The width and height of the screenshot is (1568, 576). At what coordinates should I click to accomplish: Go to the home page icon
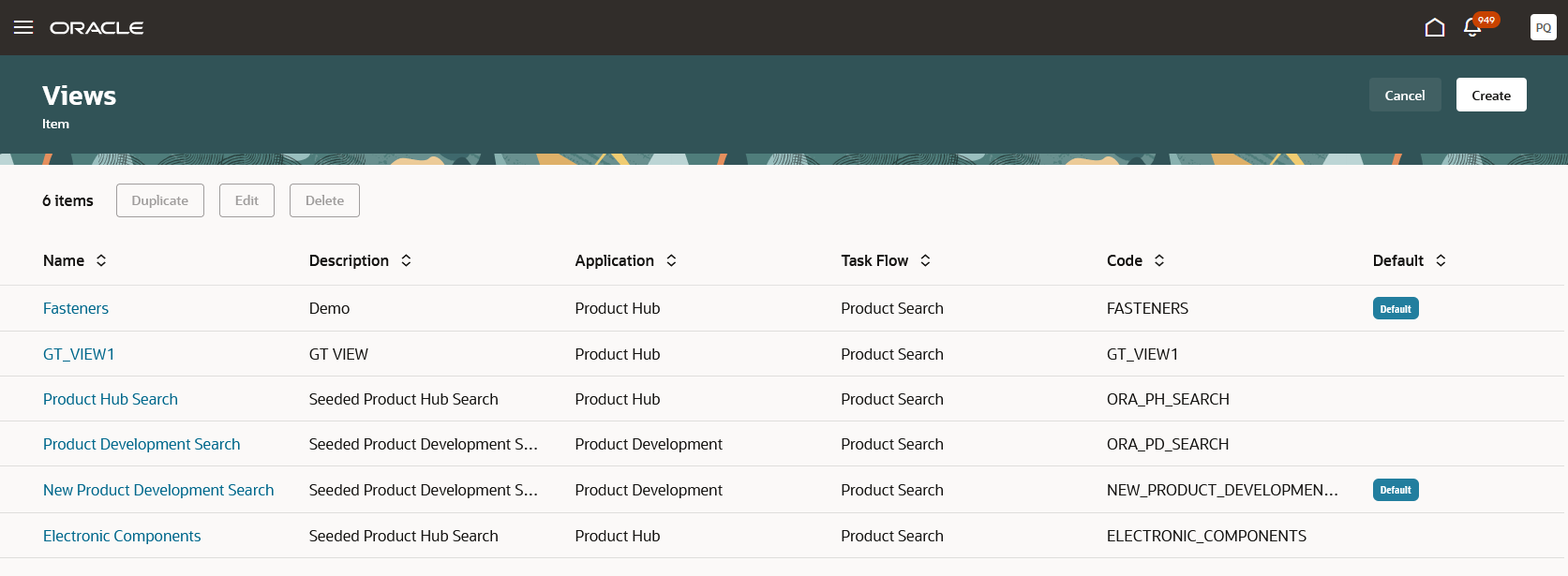1434,27
